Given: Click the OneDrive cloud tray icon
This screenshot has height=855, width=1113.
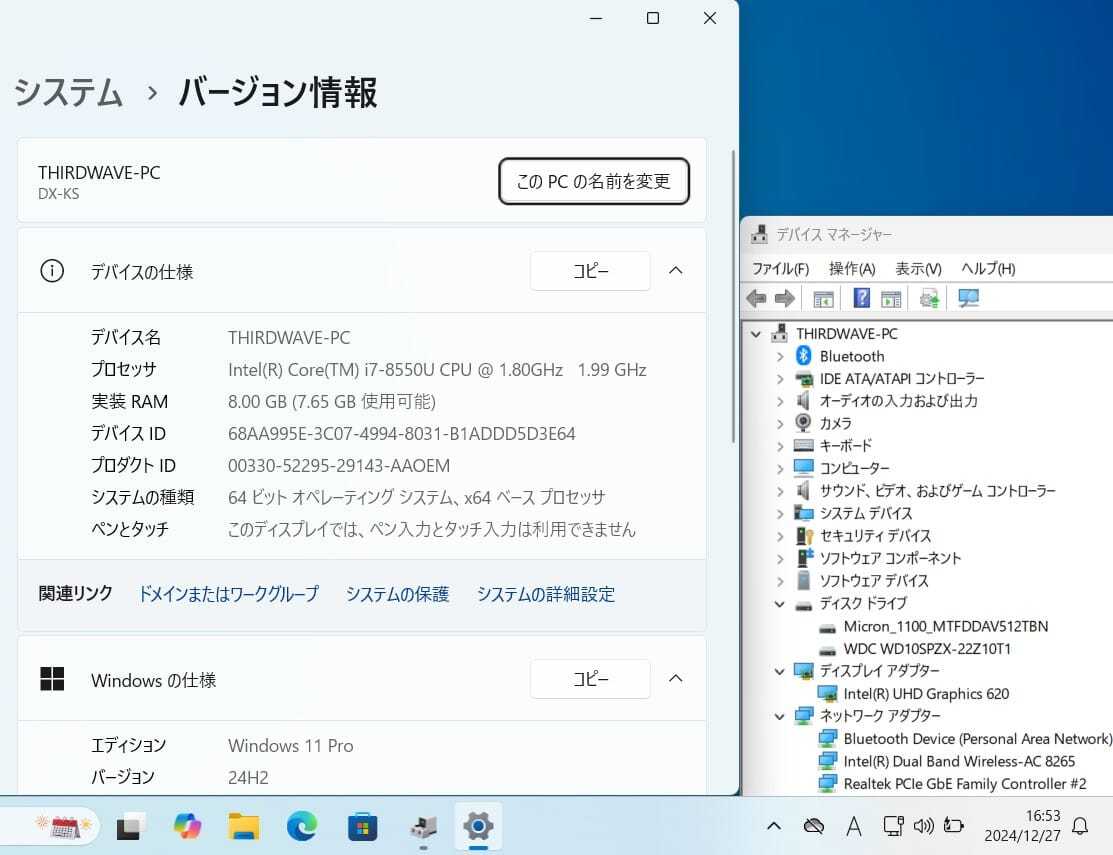Looking at the screenshot, I should pos(813,826).
